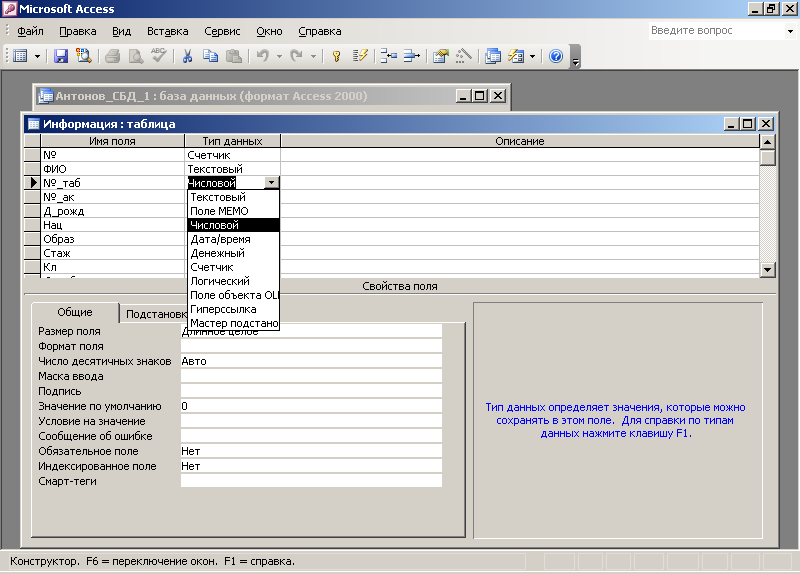Click the ABC spelling check icon
Viewport: 800px width, 574px height.
click(x=159, y=55)
